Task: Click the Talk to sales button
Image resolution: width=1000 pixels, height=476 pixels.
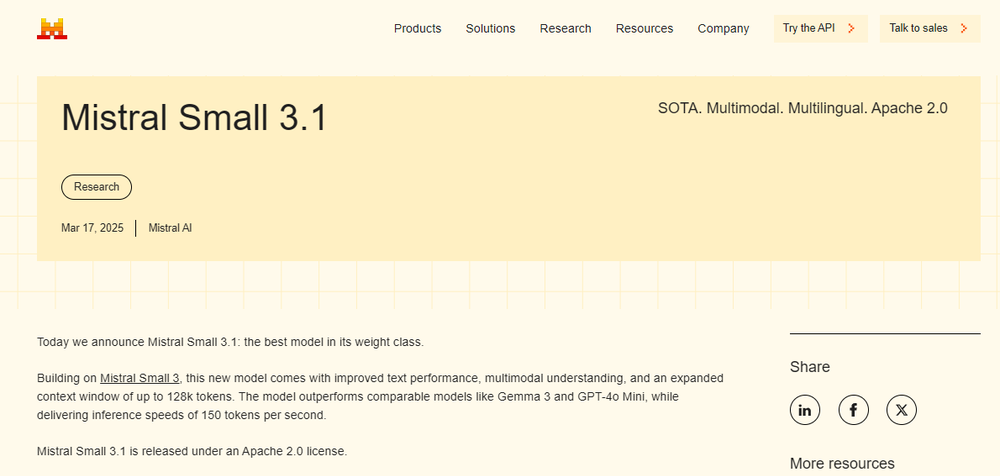Action: coord(930,29)
